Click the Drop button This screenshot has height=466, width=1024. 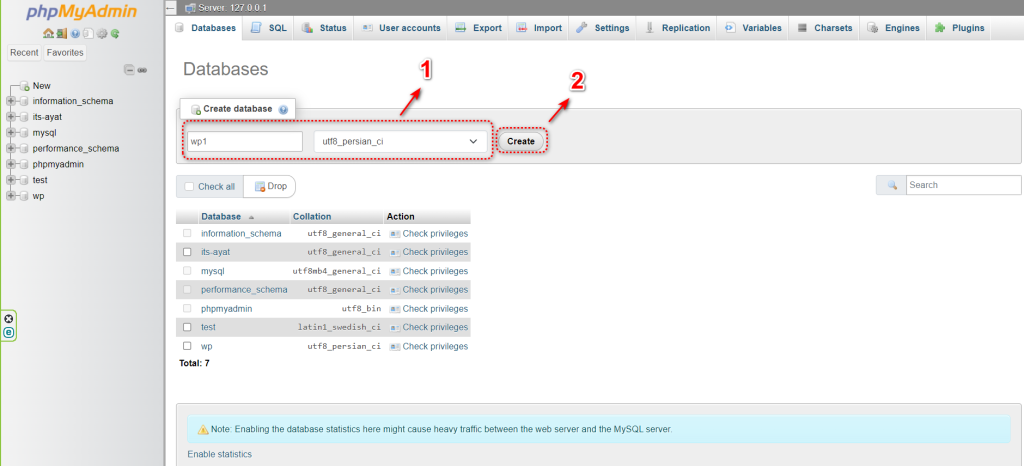pos(270,186)
